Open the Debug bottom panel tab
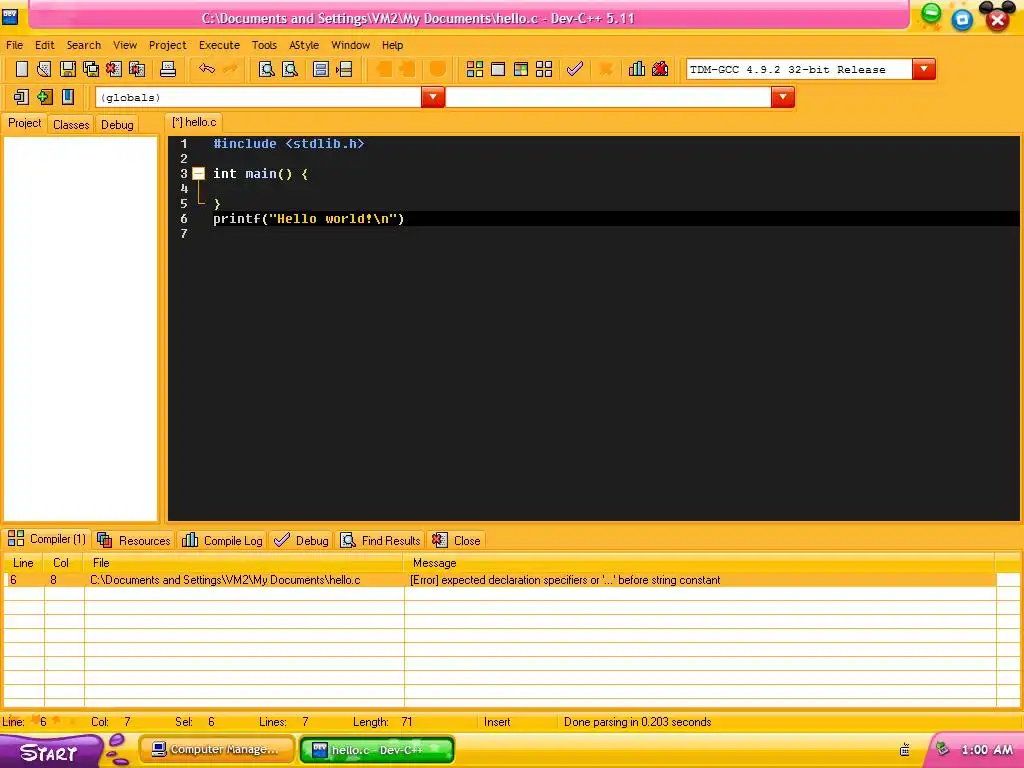The image size is (1024, 768). tap(302, 540)
